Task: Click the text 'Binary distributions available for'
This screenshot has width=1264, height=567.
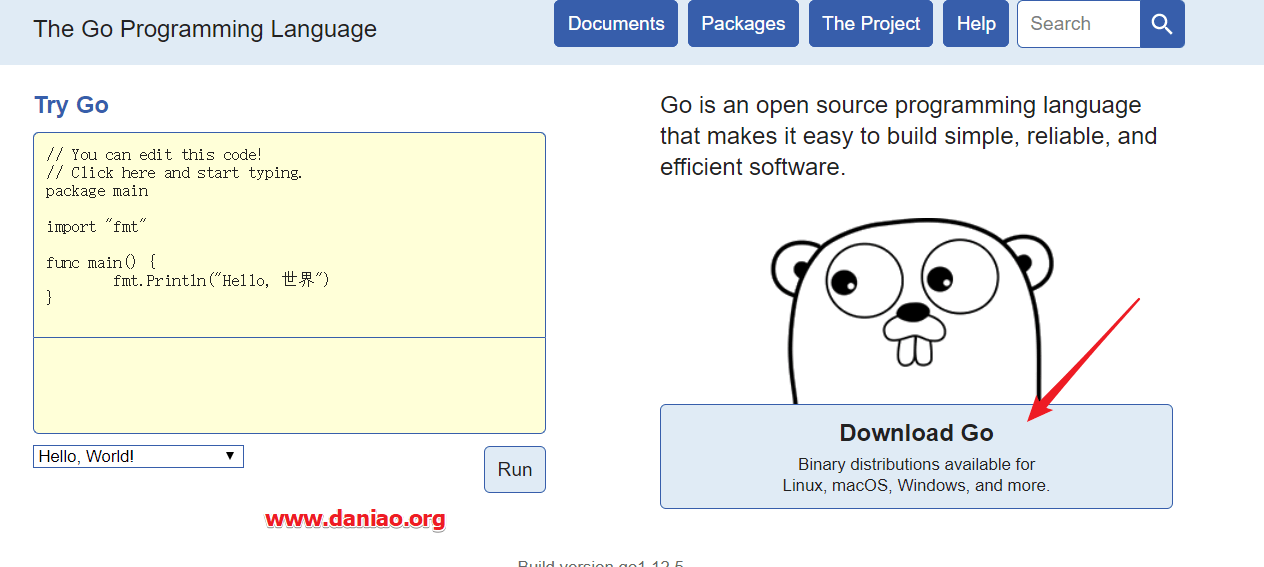Action: 916,464
